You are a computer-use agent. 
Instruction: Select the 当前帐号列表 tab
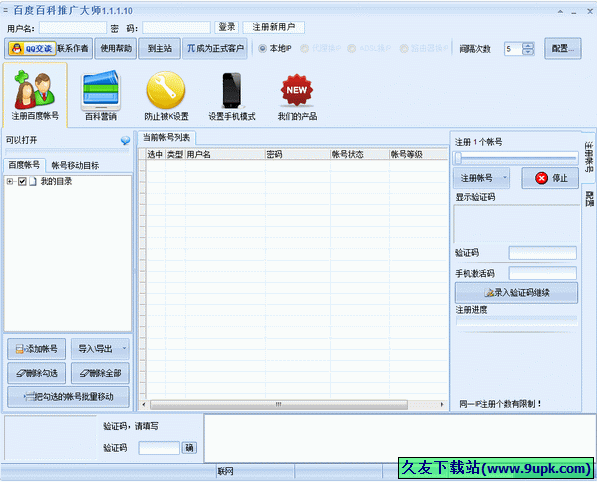166,137
